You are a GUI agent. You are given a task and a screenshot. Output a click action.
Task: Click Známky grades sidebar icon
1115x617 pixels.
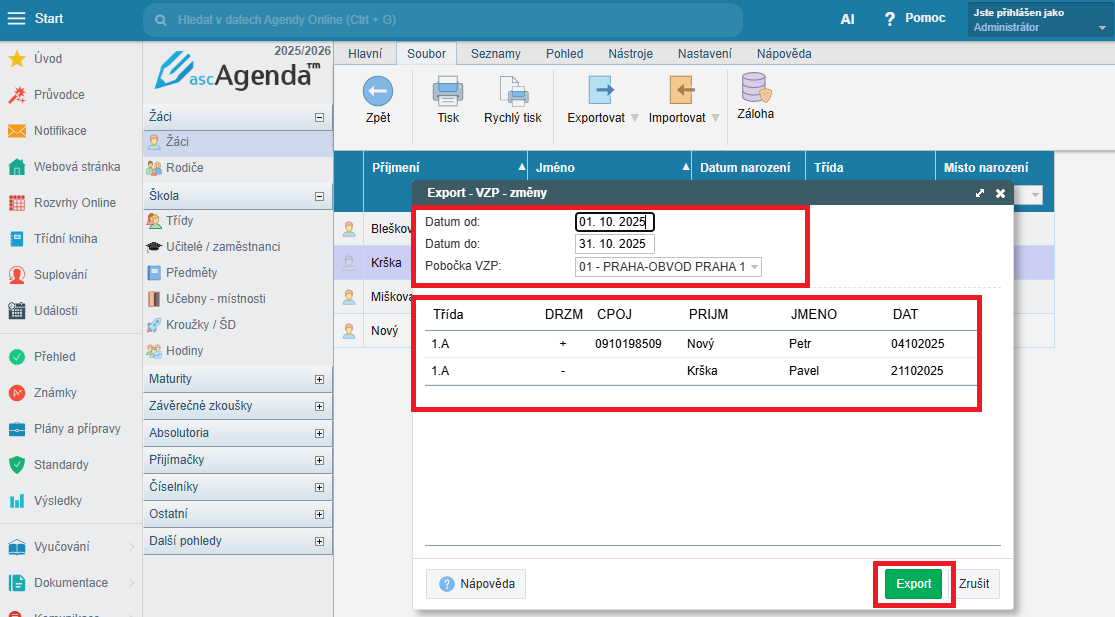tap(17, 393)
